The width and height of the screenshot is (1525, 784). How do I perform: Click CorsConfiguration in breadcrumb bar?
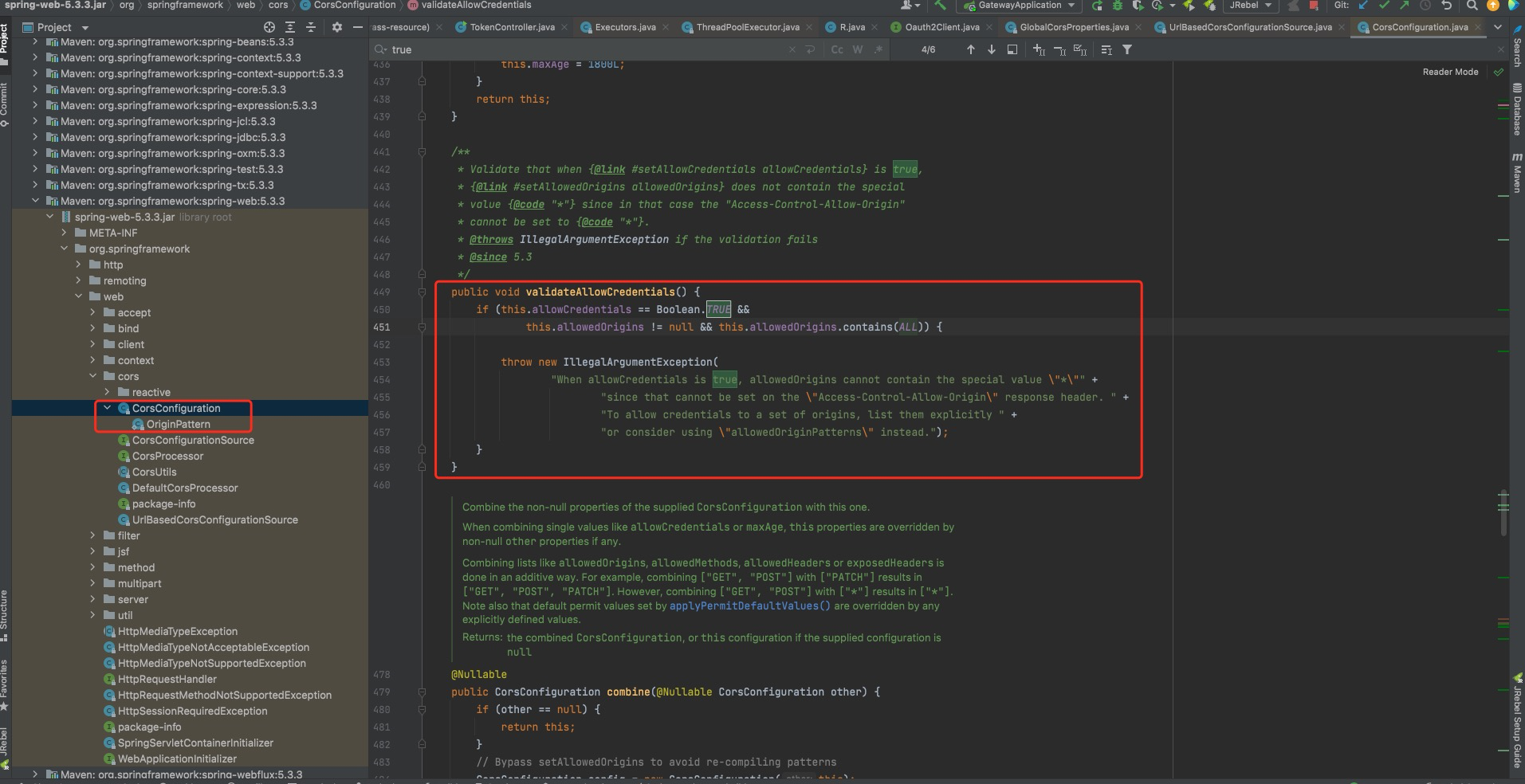[348, 5]
